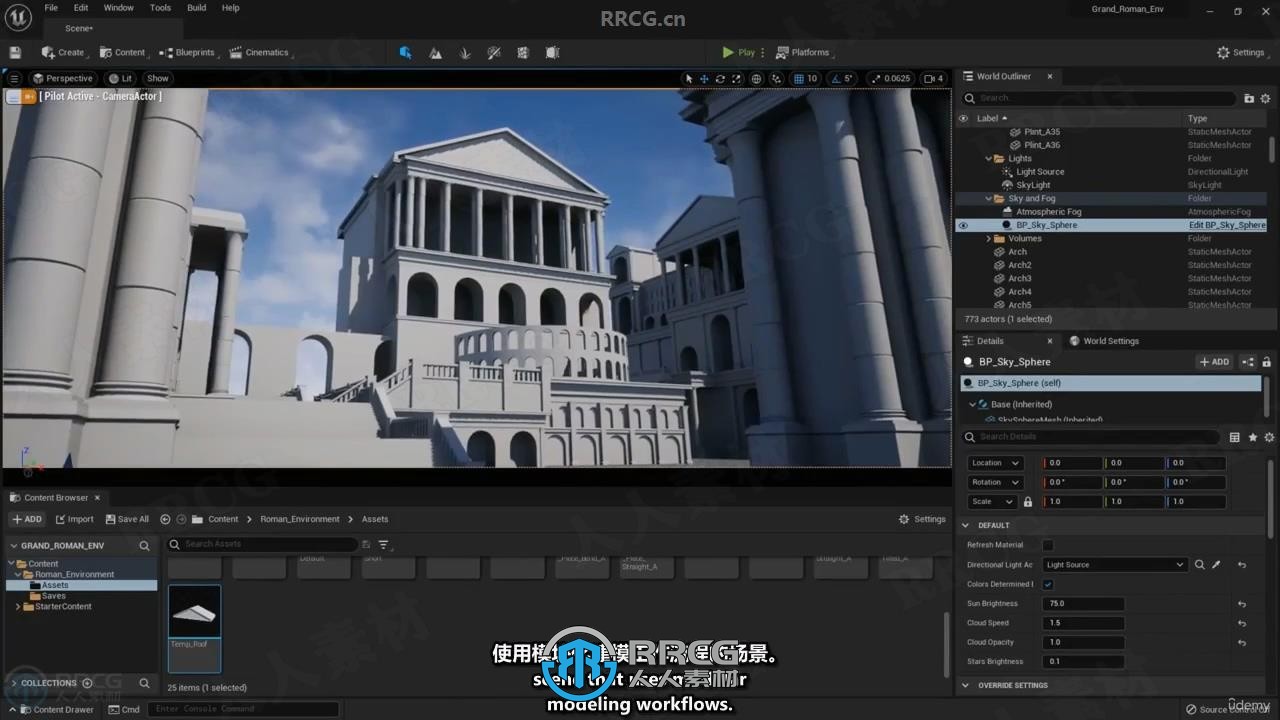
Task: Activate the Rotate gizmo tool
Action: pos(720,78)
